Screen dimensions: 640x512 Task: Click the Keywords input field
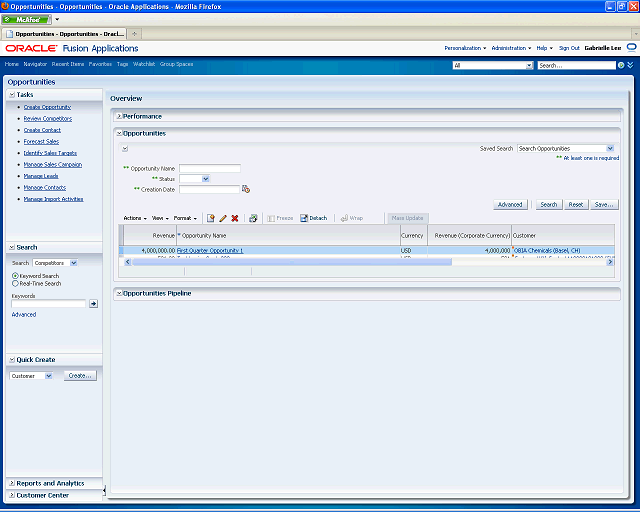click(49, 303)
